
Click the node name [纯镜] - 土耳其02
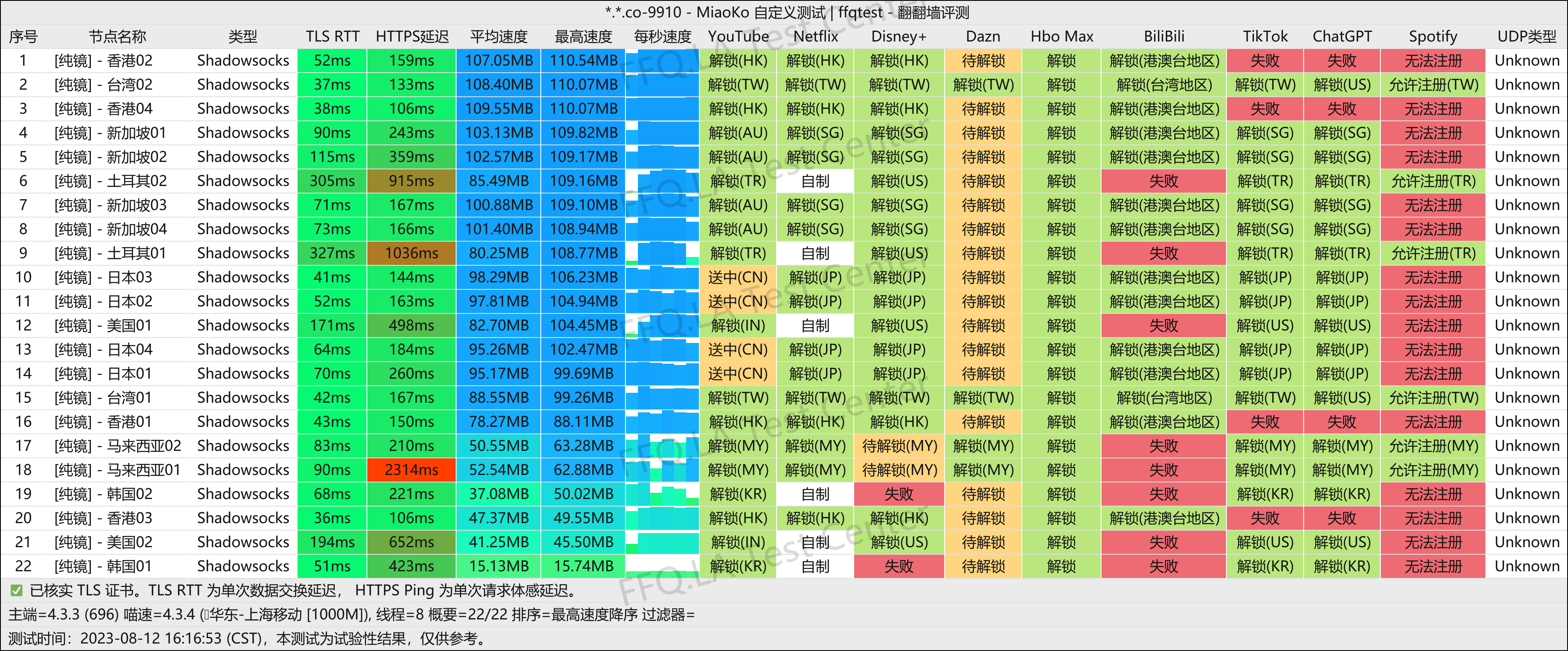click(x=111, y=181)
